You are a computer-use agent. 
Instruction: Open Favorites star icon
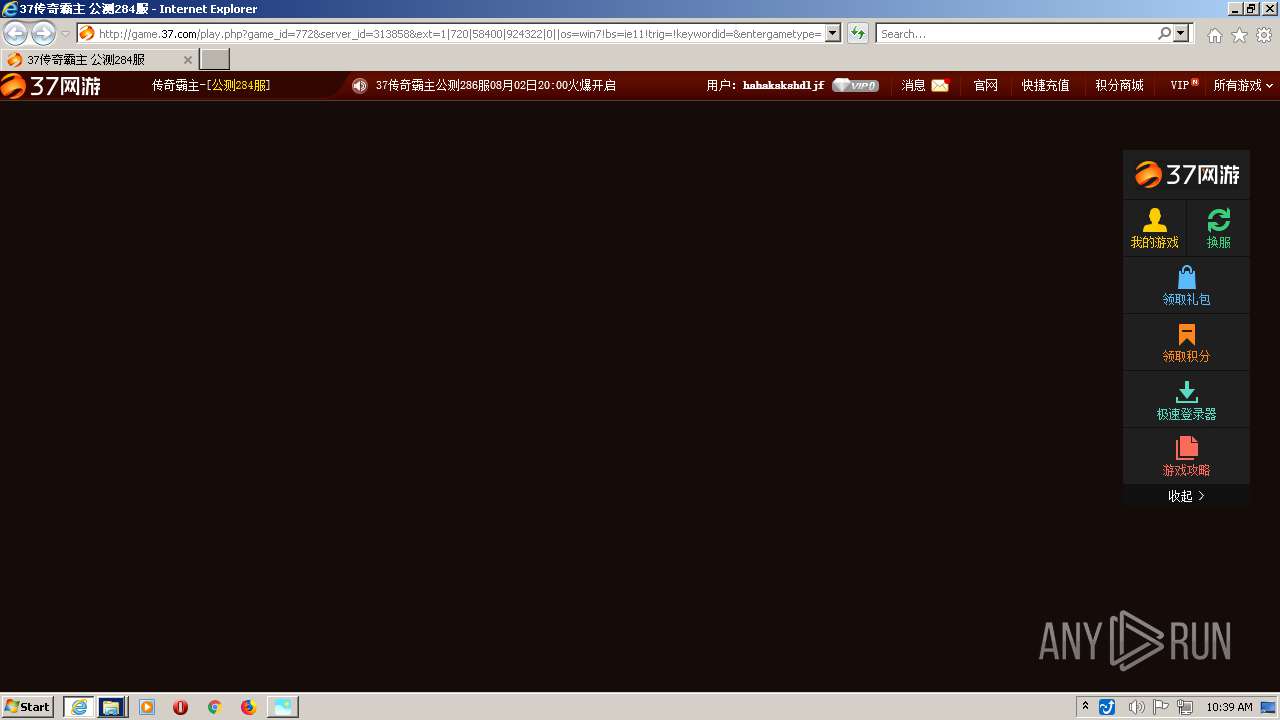pyautogui.click(x=1239, y=35)
